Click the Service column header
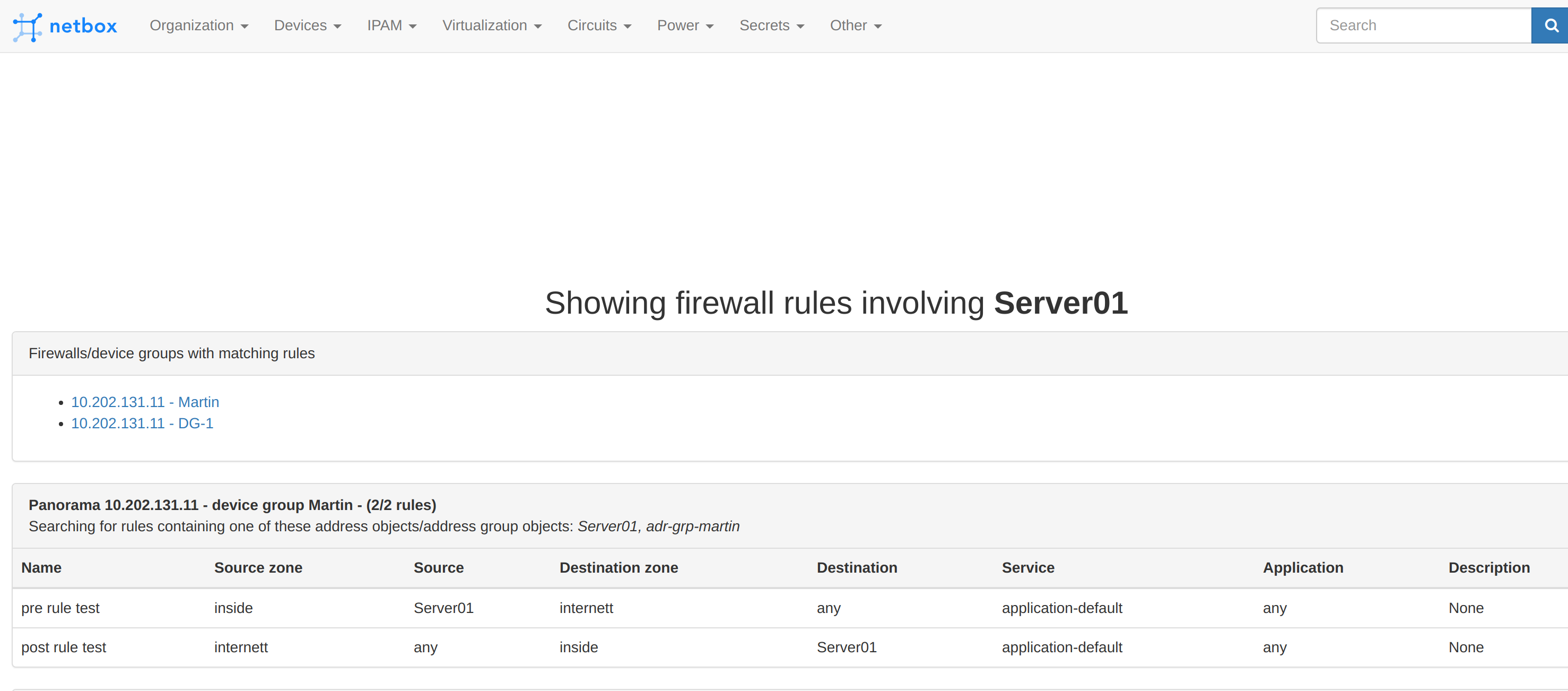 1027,567
